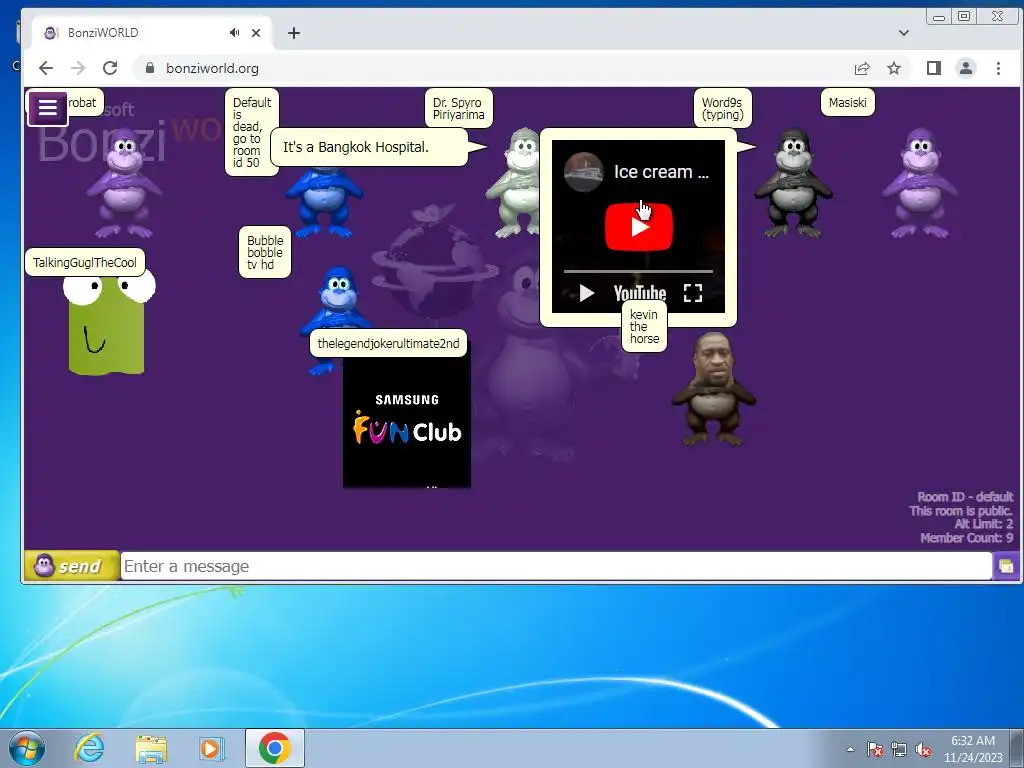Image resolution: width=1024 pixels, height=768 pixels.
Task: Select the BonziWORLD tab
Action: point(152,33)
